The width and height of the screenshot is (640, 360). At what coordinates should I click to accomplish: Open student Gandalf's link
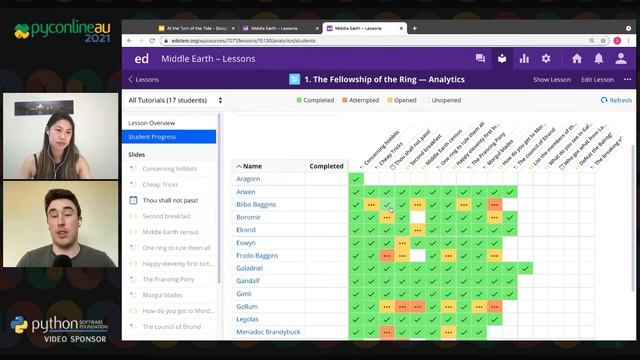click(x=248, y=281)
